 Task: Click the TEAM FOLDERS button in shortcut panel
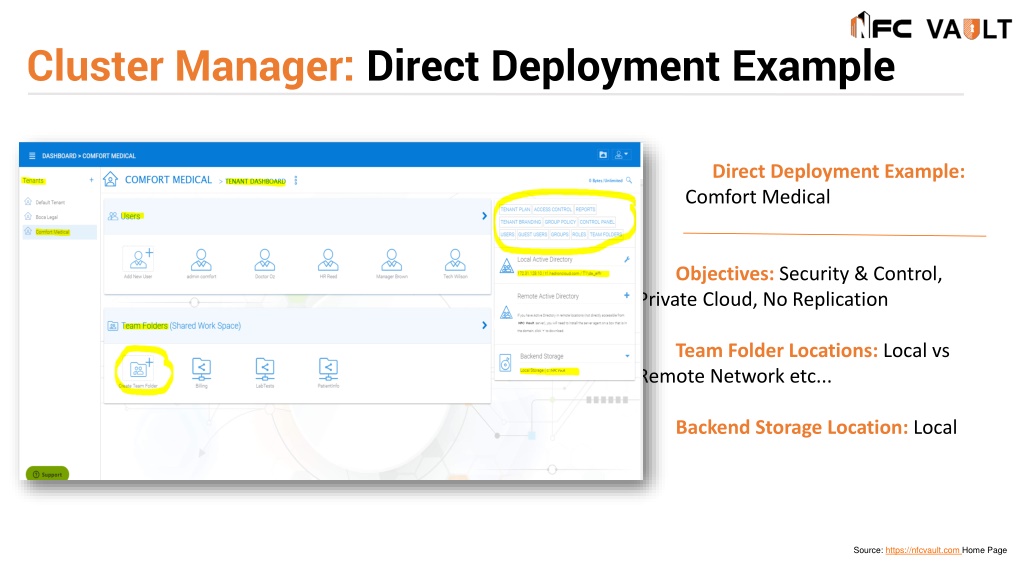pos(606,234)
